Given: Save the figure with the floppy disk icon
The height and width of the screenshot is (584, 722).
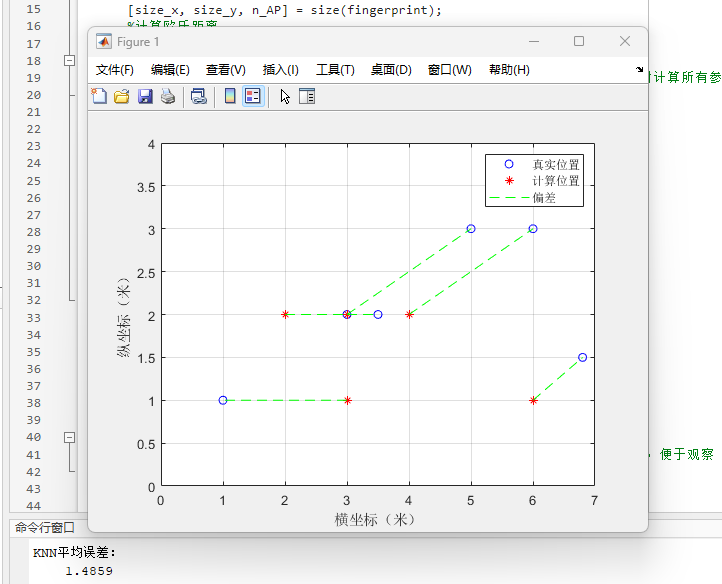Looking at the screenshot, I should click(x=145, y=96).
